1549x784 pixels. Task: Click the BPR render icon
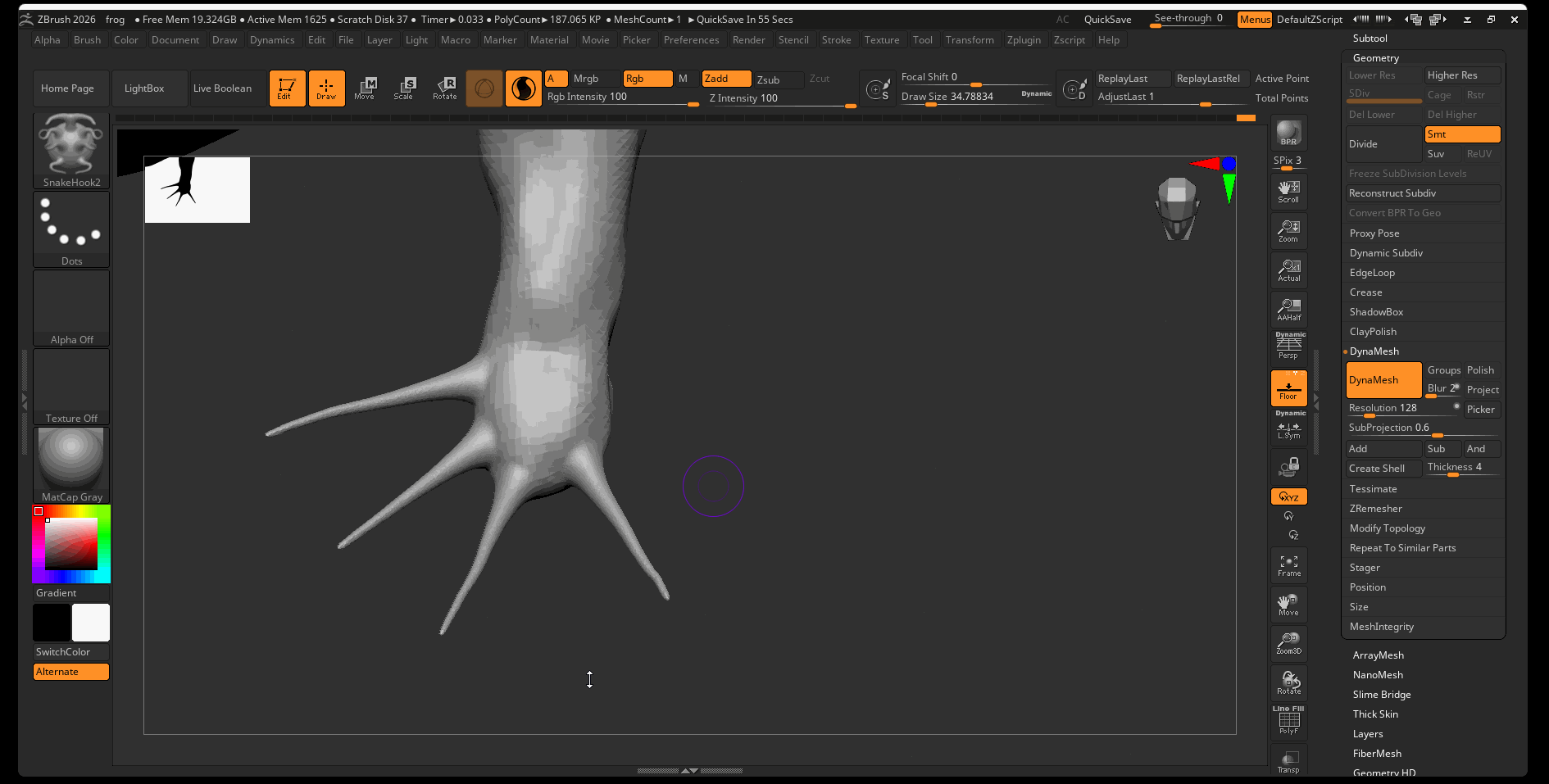(x=1288, y=134)
